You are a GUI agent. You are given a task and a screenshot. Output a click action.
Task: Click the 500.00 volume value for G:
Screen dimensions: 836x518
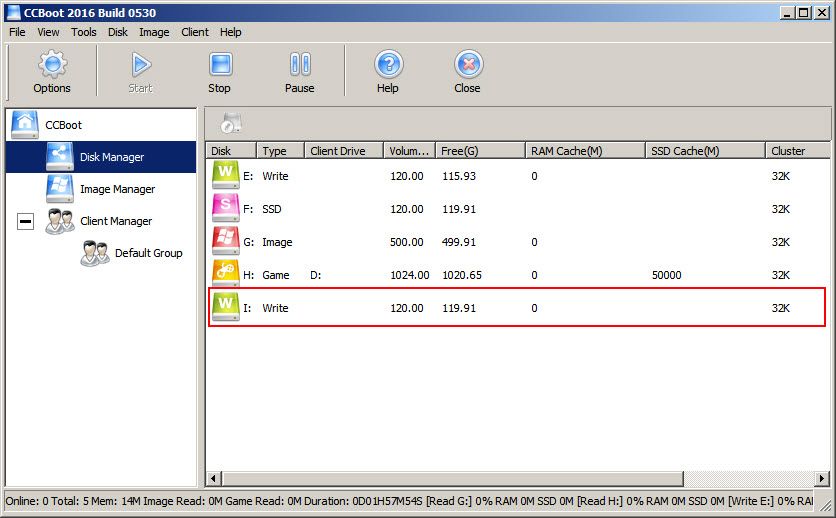pyautogui.click(x=406, y=242)
